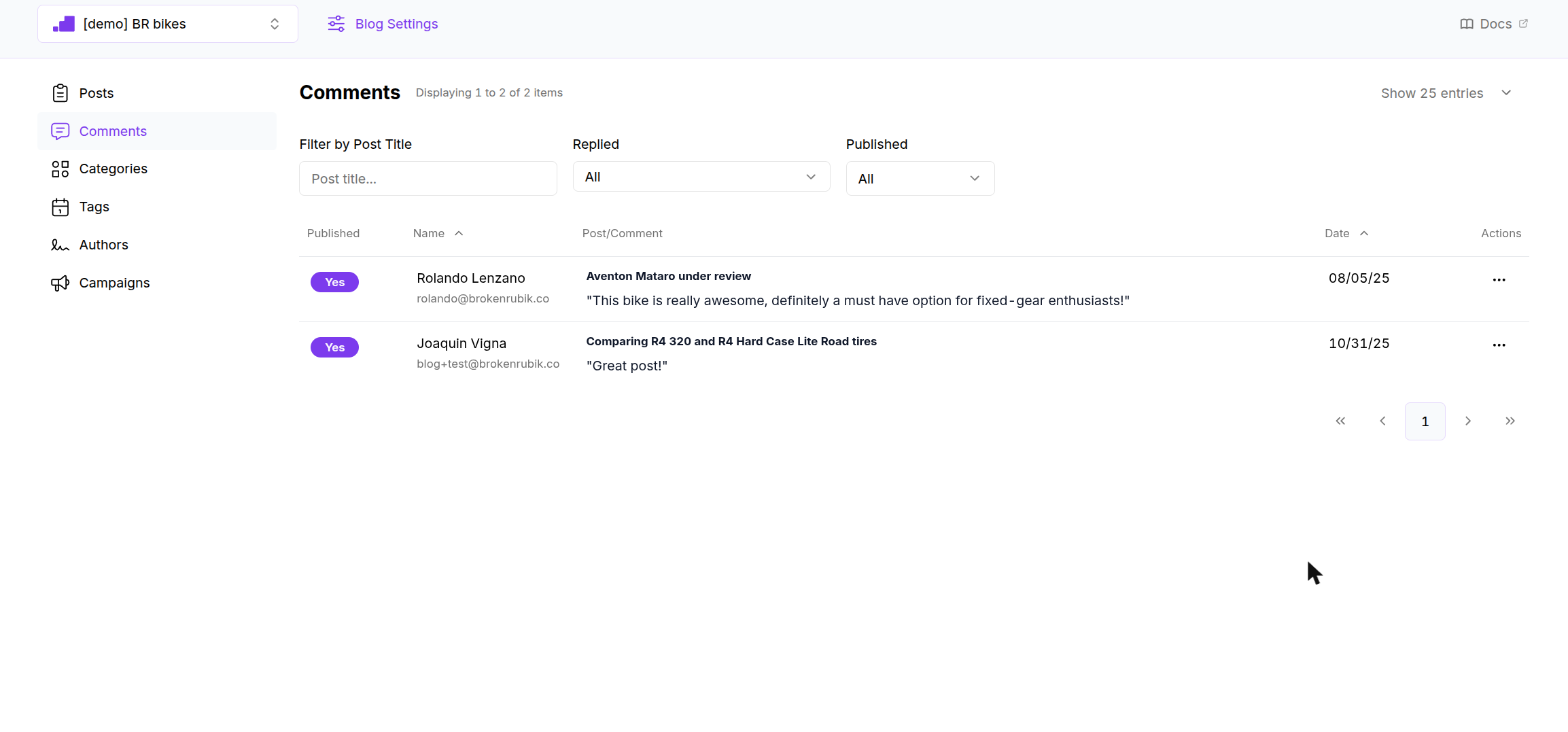Click the Authors signature icon
This screenshot has height=732, width=1568.
tap(60, 245)
